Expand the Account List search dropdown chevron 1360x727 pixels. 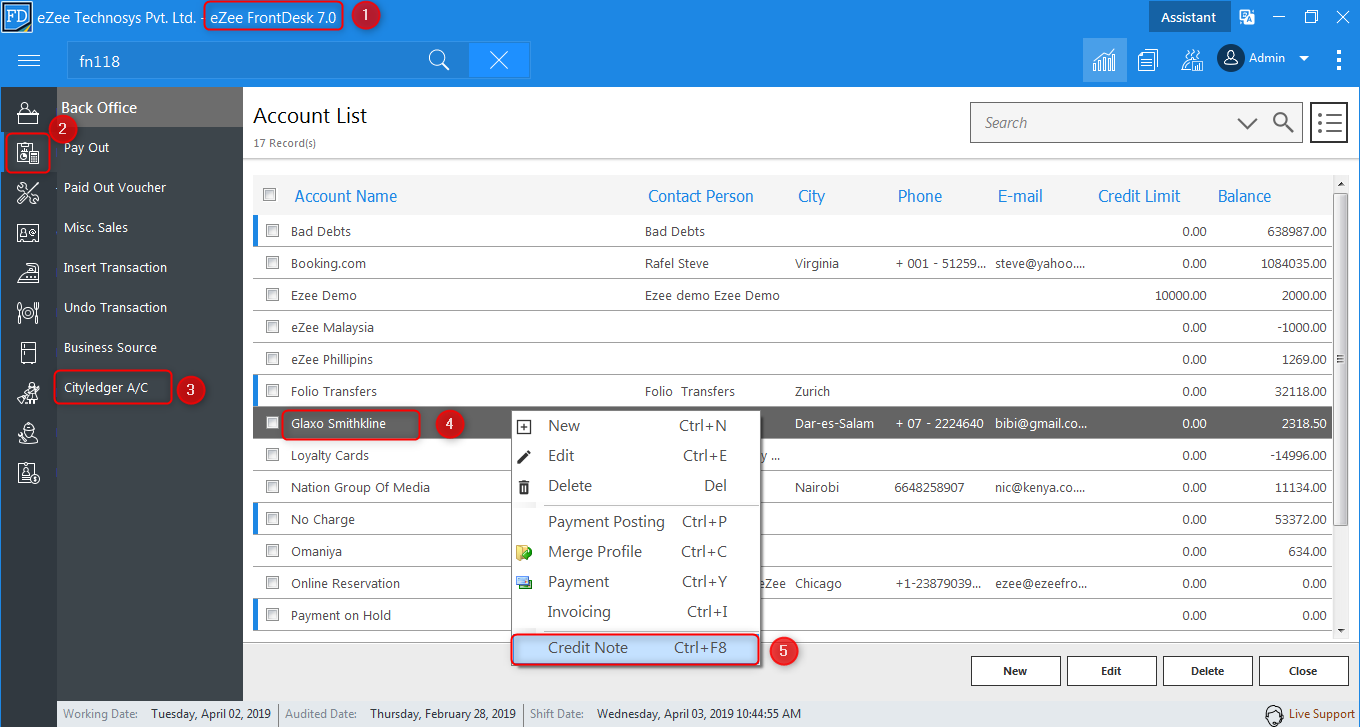(1247, 123)
